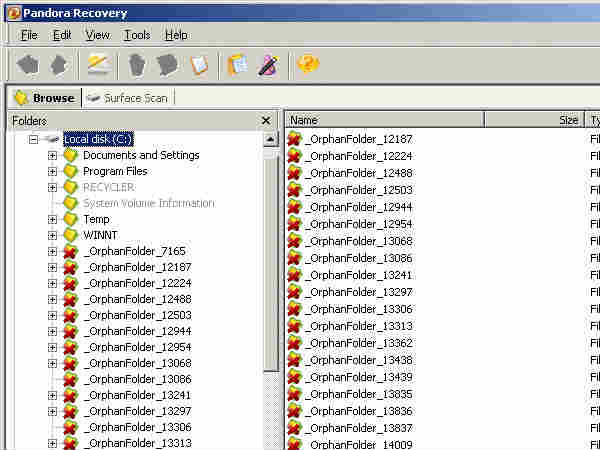Select _OrphanFolder_13241 row in the file list
600x450 pixels.
coord(359,275)
